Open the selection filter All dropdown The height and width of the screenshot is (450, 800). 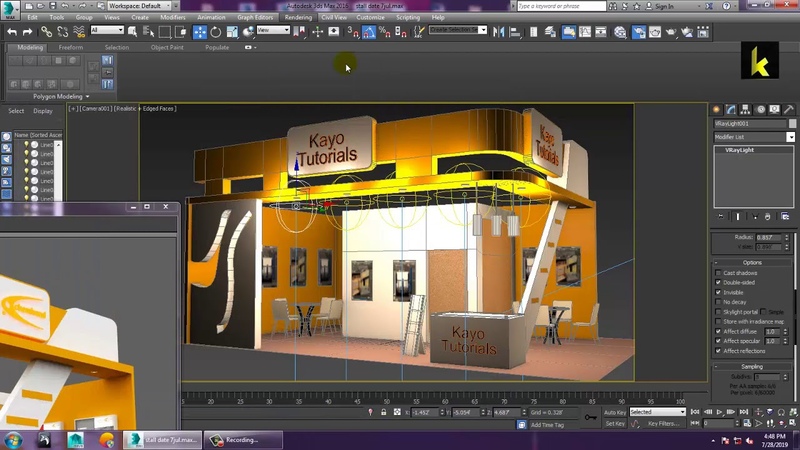tap(107, 30)
